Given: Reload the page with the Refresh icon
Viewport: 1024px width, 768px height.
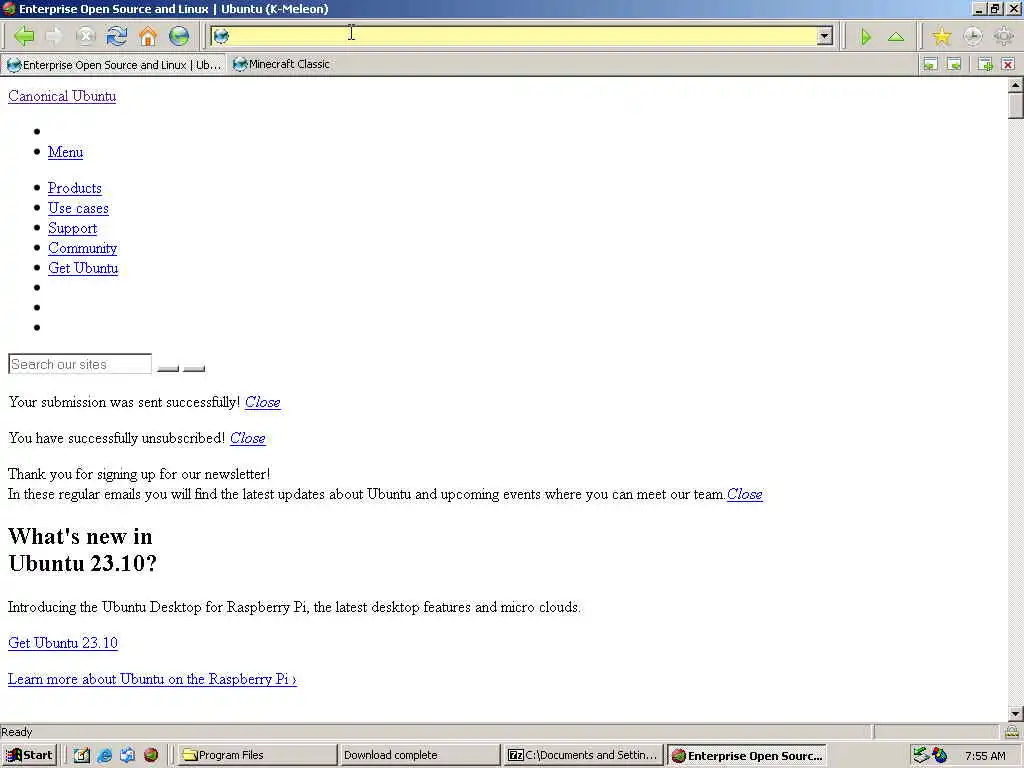Looking at the screenshot, I should click(x=117, y=36).
